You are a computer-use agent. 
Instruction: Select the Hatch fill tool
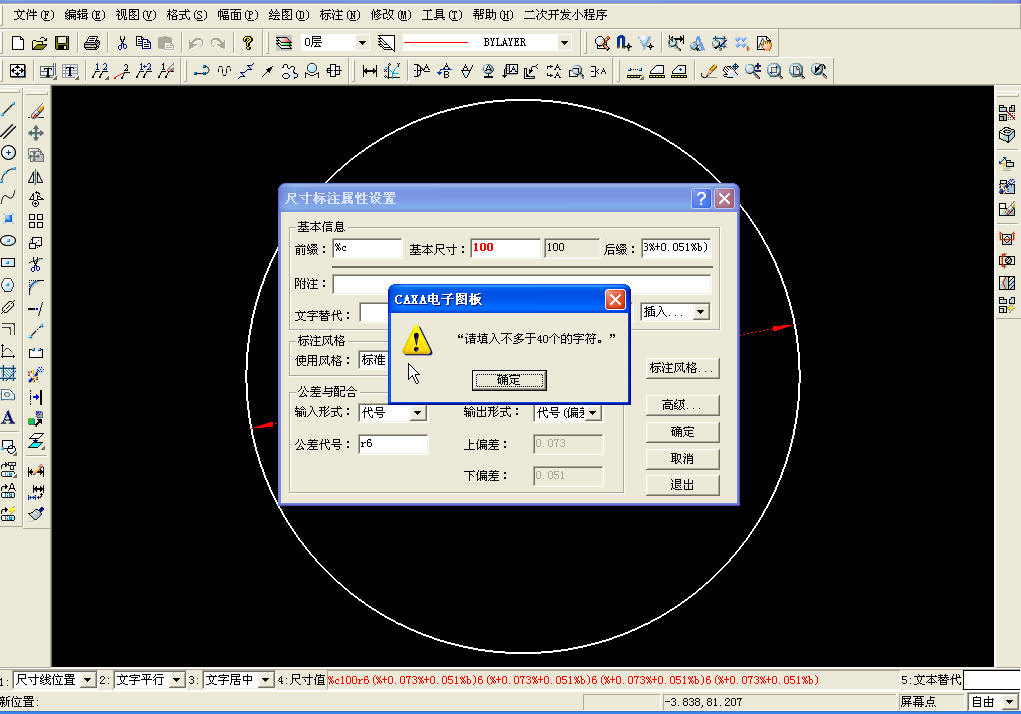8,374
